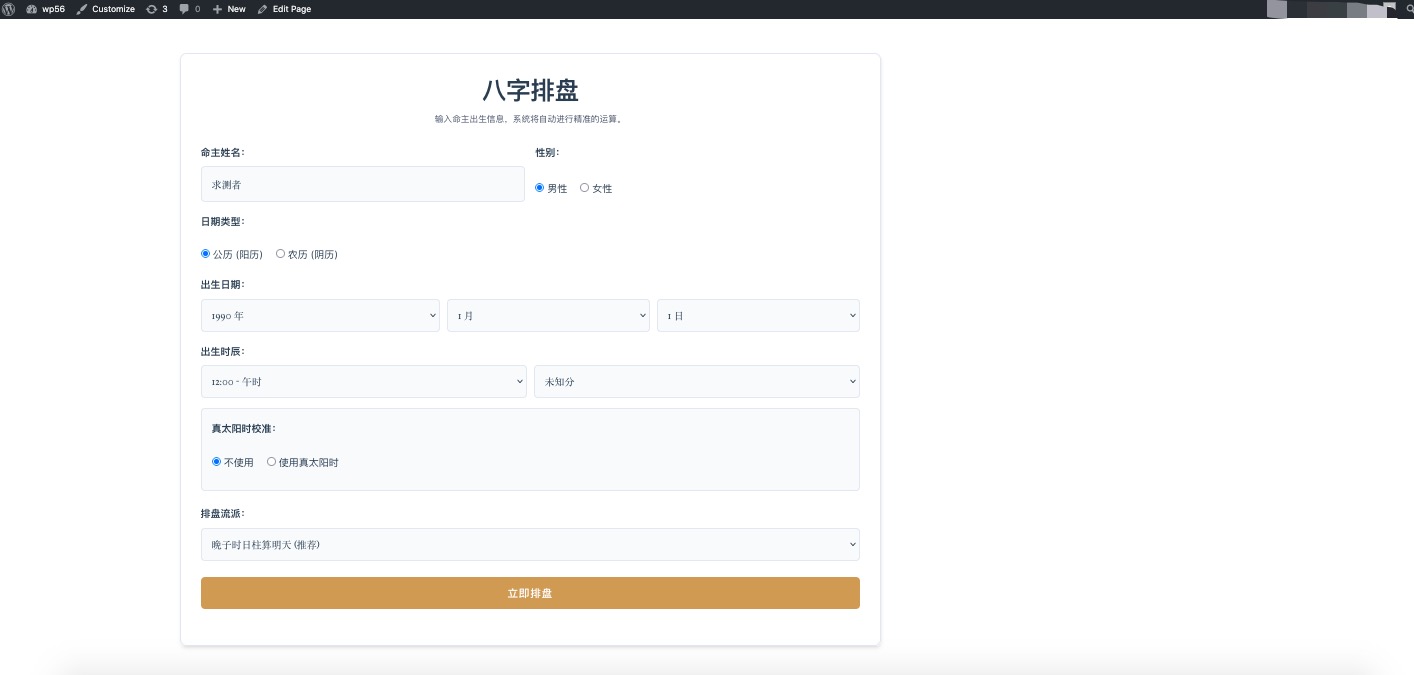Viewport: 1414px width, 675px height.
Task: Select 不使用 true solar time option
Action: tap(217, 462)
